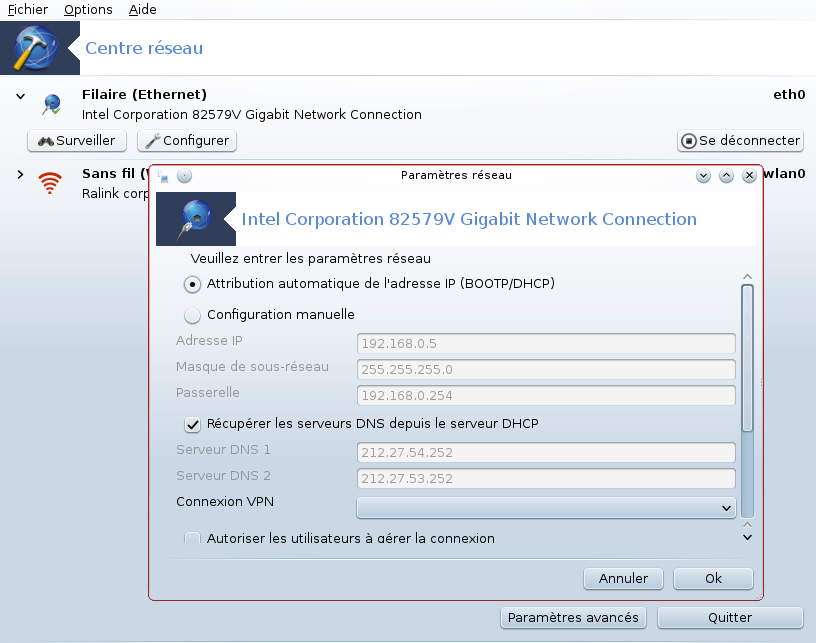
Task: Open the Fichier menu
Action: click(28, 9)
